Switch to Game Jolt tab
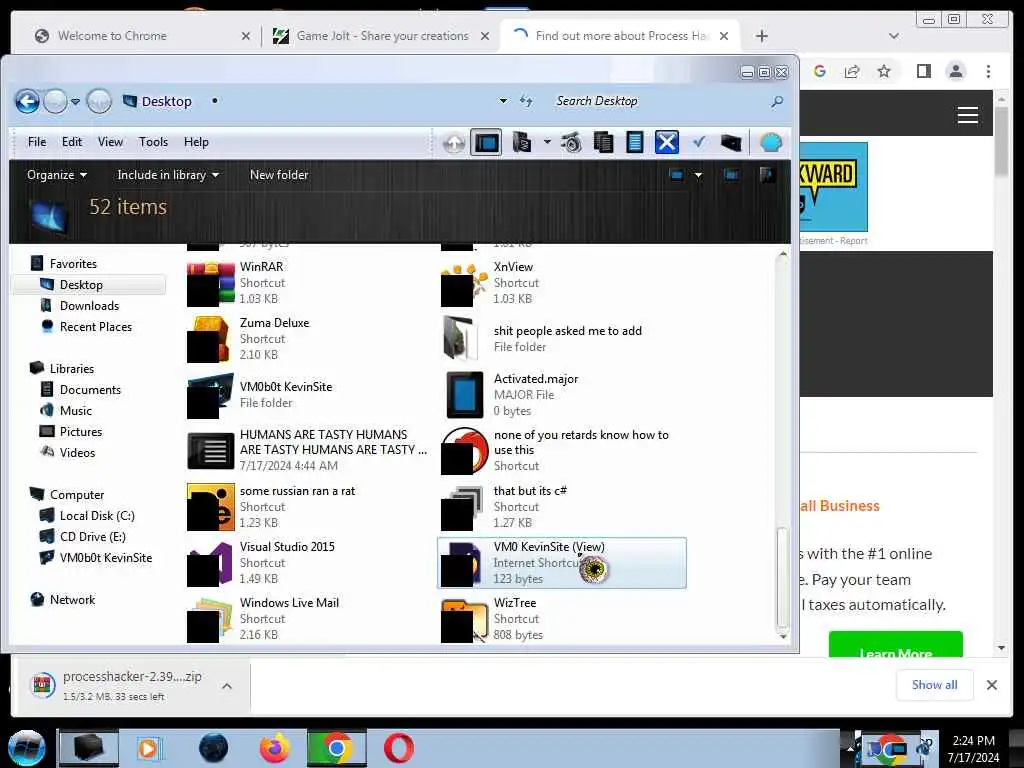 click(382, 36)
